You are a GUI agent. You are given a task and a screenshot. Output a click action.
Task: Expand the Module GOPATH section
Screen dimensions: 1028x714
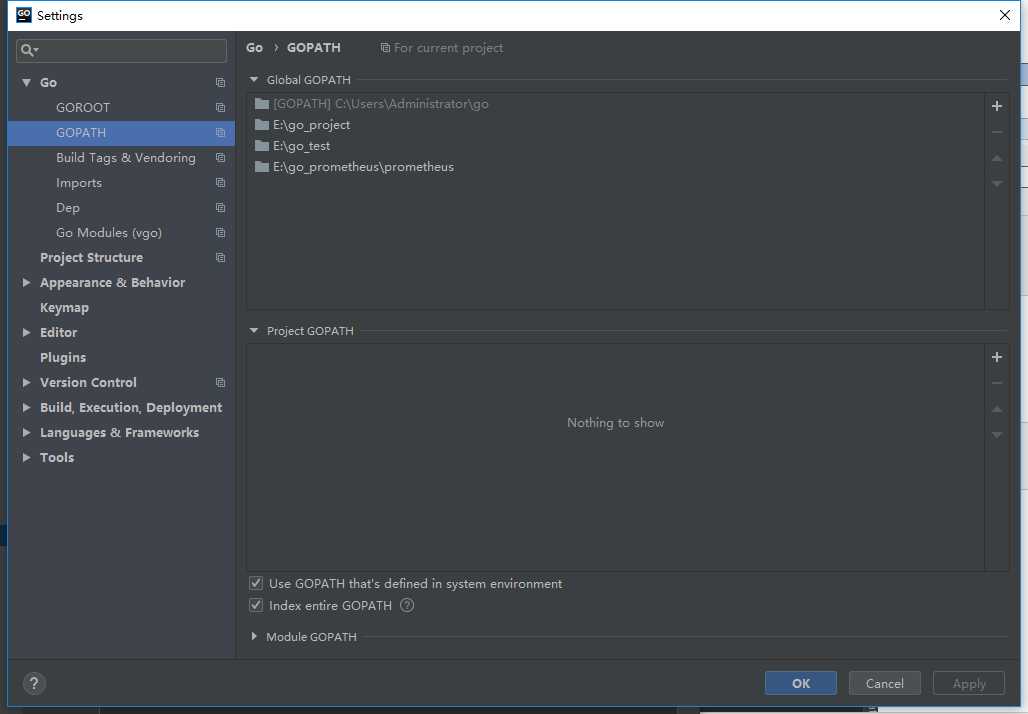[x=254, y=636]
